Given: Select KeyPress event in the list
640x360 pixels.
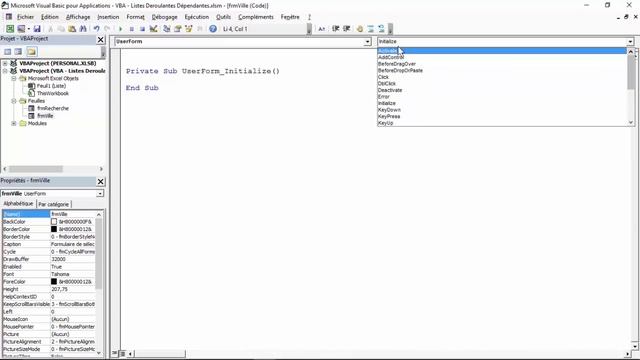Looking at the screenshot, I should tap(502, 116).
